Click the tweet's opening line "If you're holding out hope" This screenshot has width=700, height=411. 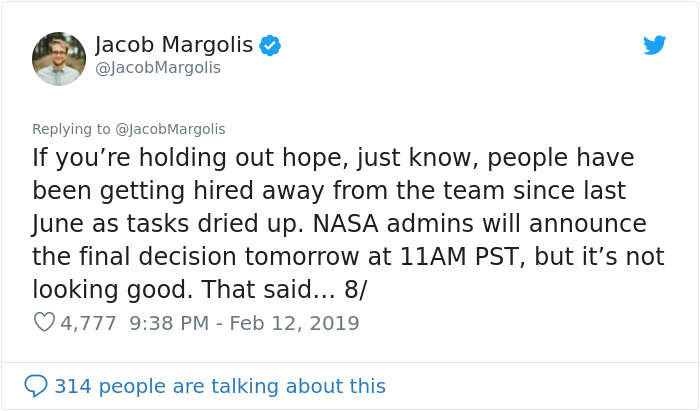[161, 158]
